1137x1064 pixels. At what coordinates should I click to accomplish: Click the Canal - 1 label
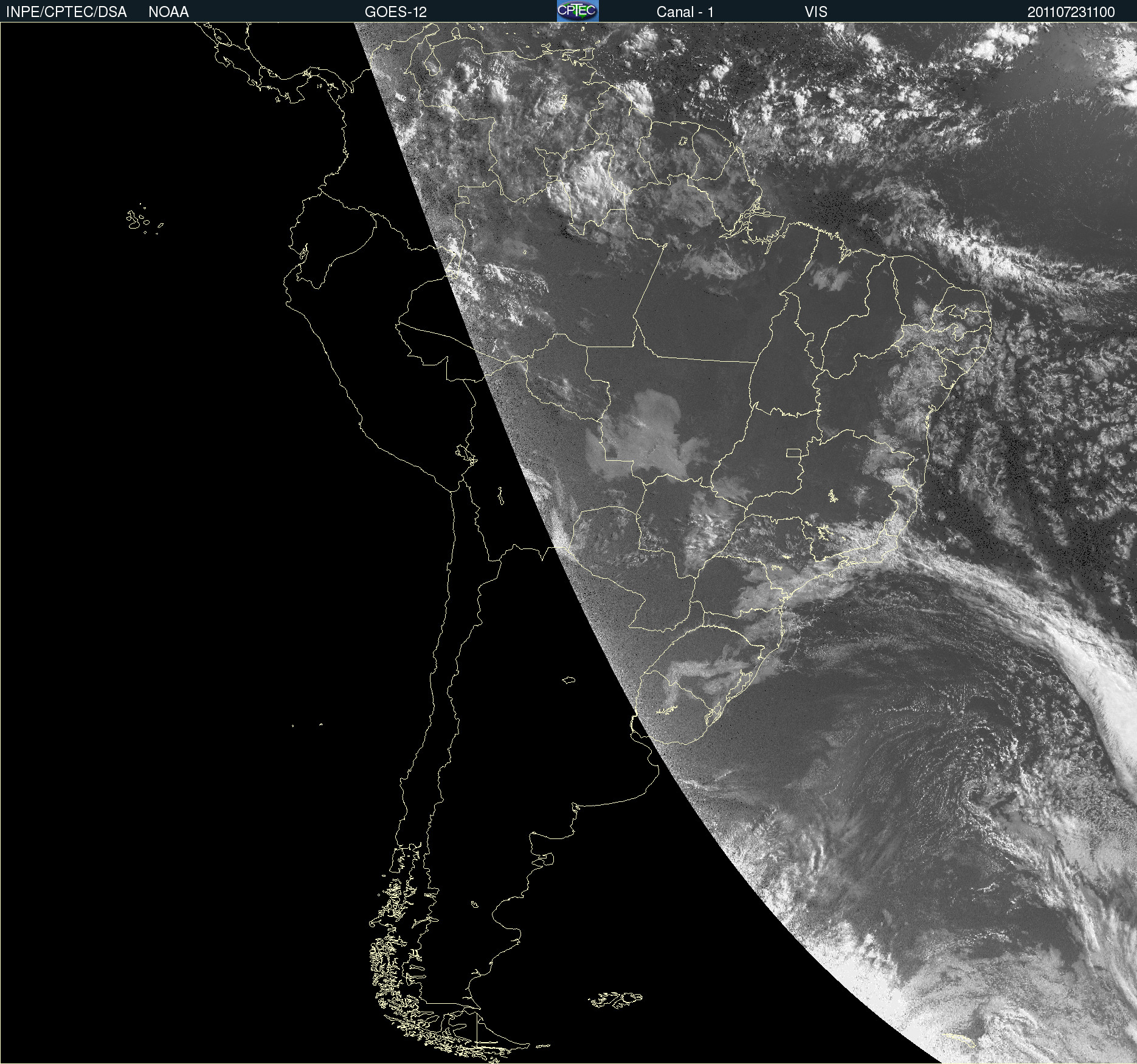pos(685,12)
